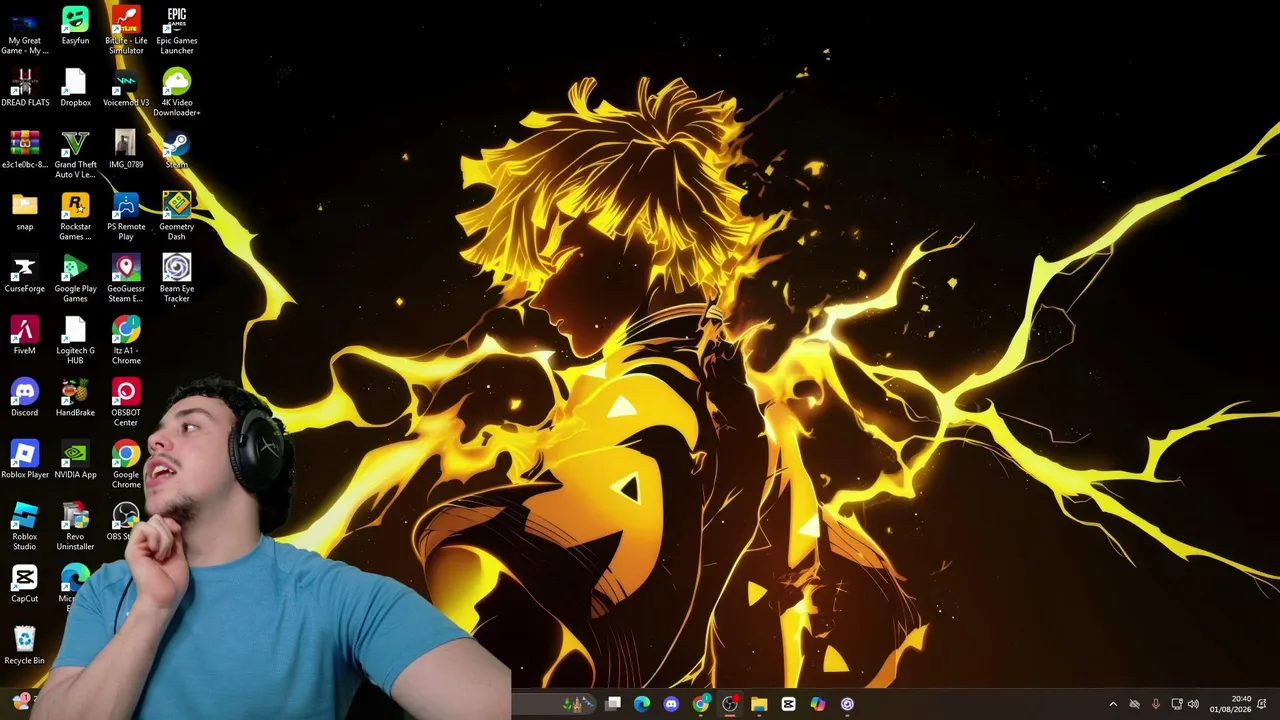The height and width of the screenshot is (720, 1280).
Task: Launch BitLife - Life Simulator shortcut
Action: [x=126, y=30]
